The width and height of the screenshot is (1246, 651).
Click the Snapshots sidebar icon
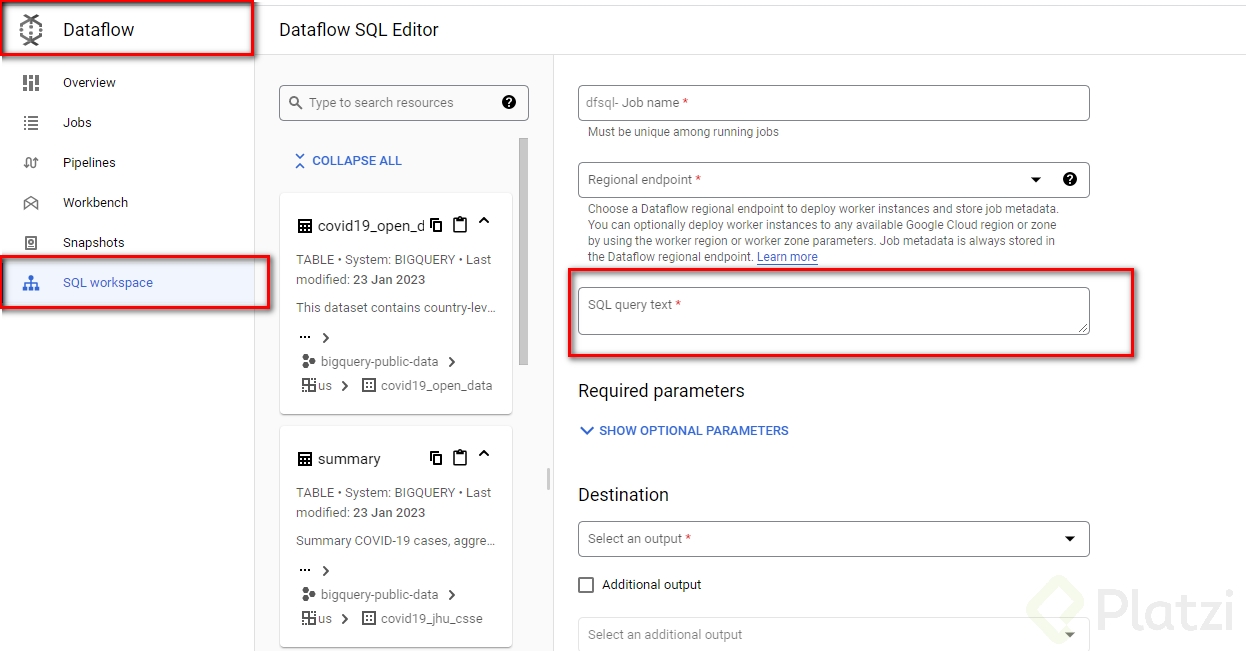[31, 243]
